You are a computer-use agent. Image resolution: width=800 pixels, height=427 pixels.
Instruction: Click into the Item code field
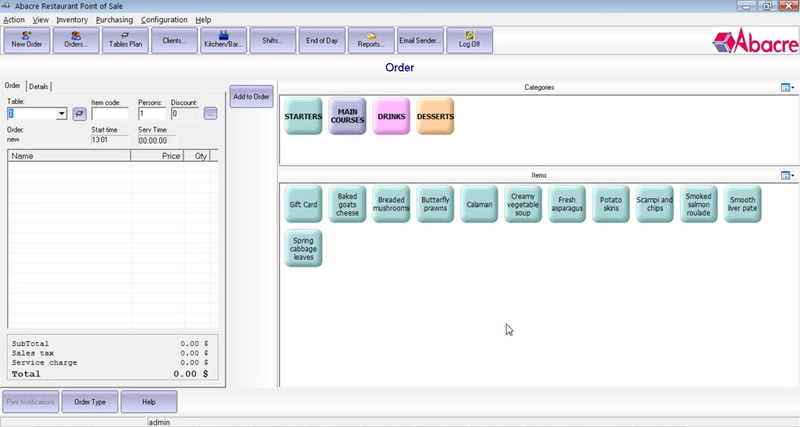tap(109, 114)
